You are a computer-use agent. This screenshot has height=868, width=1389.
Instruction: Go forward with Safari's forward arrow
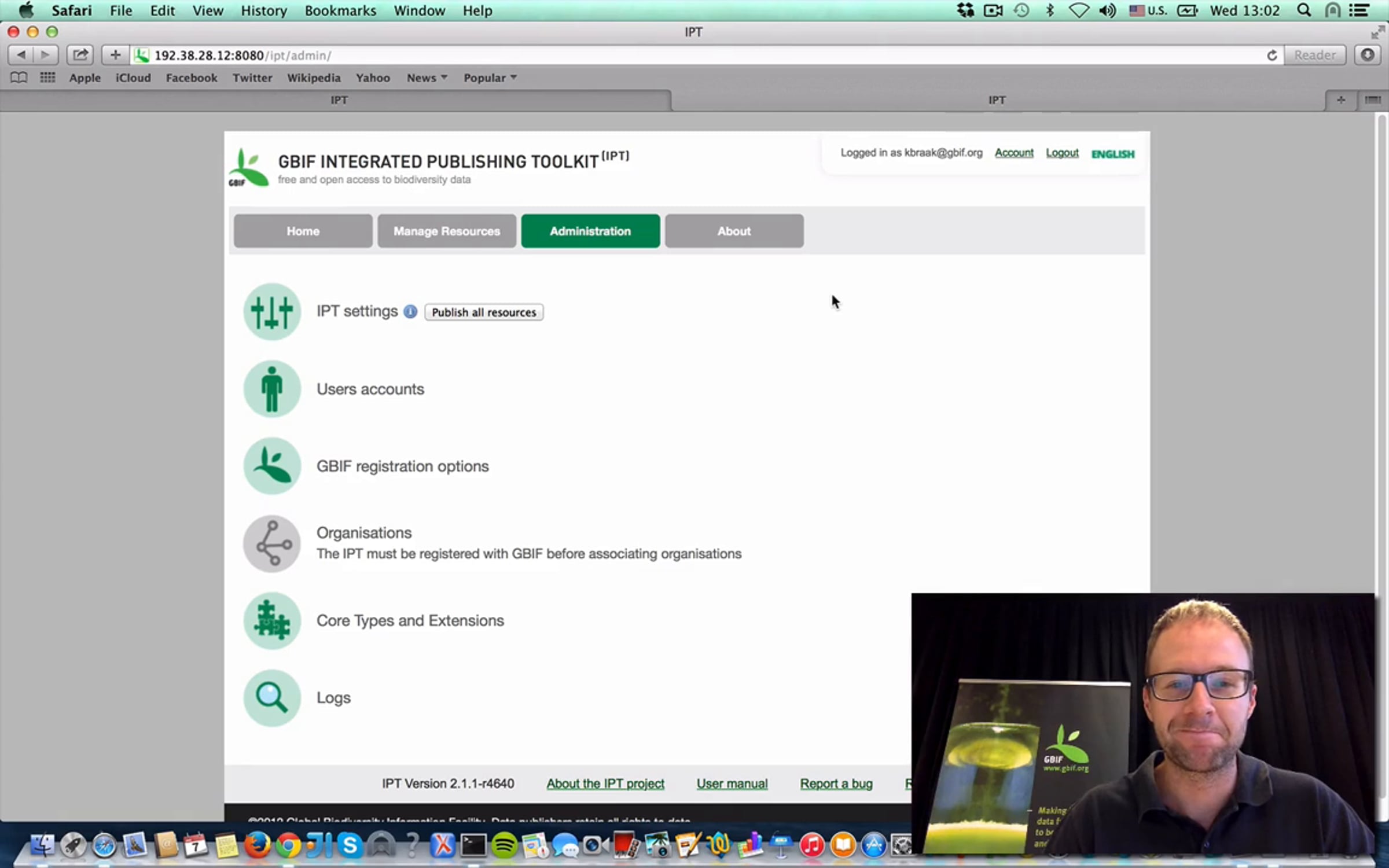click(46, 55)
